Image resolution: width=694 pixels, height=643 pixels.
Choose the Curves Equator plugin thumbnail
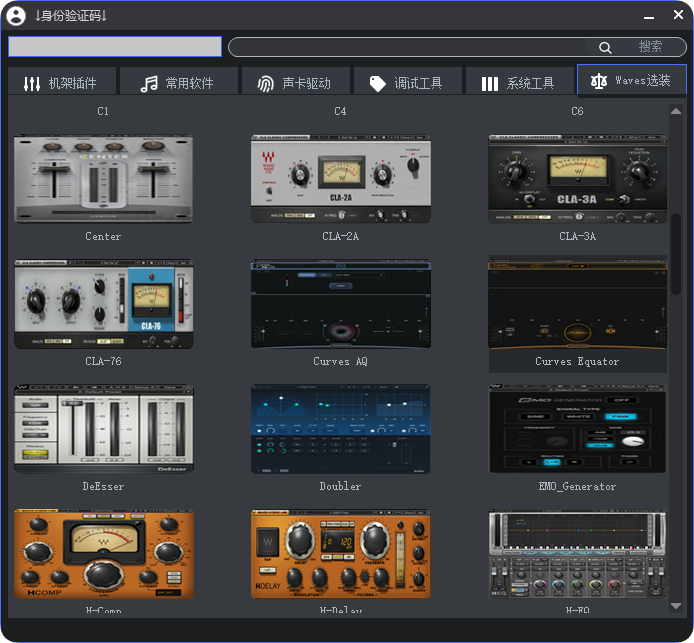[578, 304]
